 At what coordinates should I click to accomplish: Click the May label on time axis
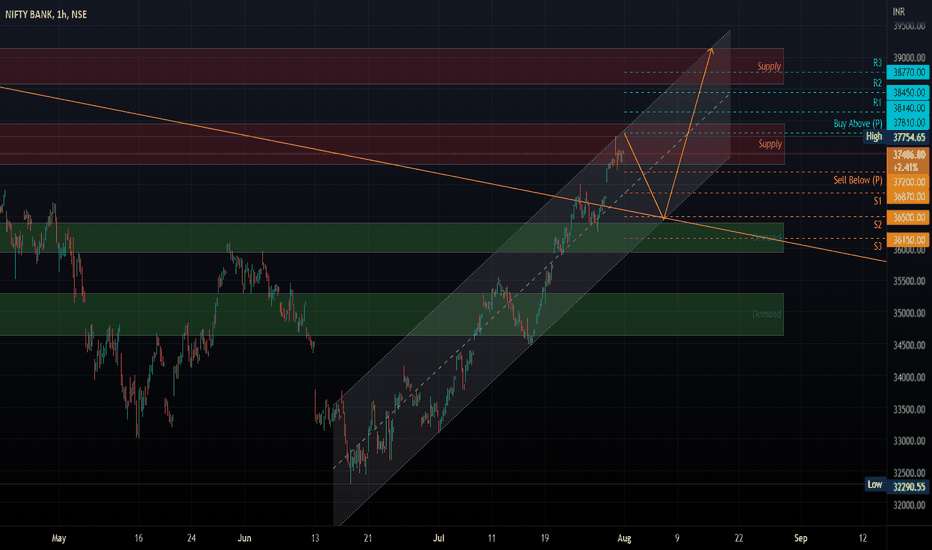(x=59, y=539)
